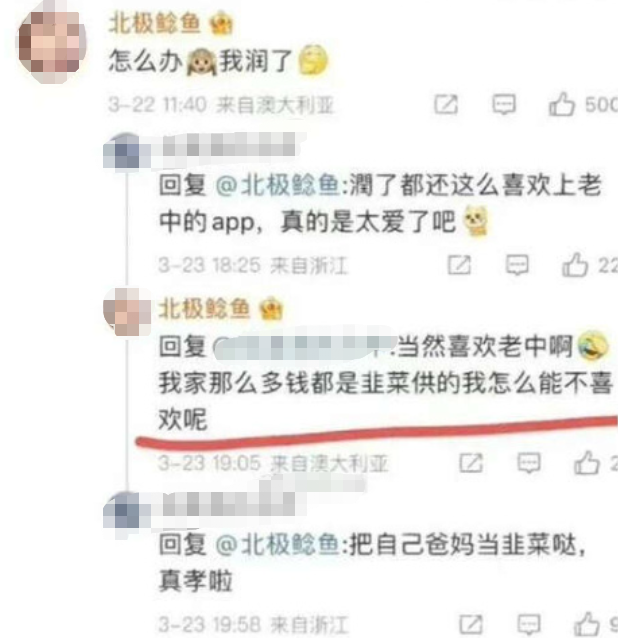Open 北极鲶鱼 username on the 19:05 reply

point(204,308)
